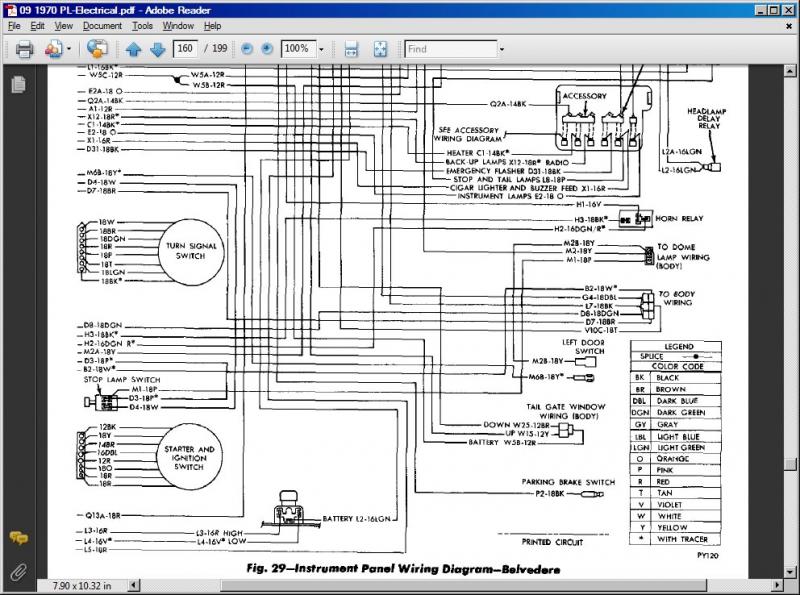Viewport: 800px width, 595px height.
Task: Click the search web globe icon
Action: pos(97,49)
